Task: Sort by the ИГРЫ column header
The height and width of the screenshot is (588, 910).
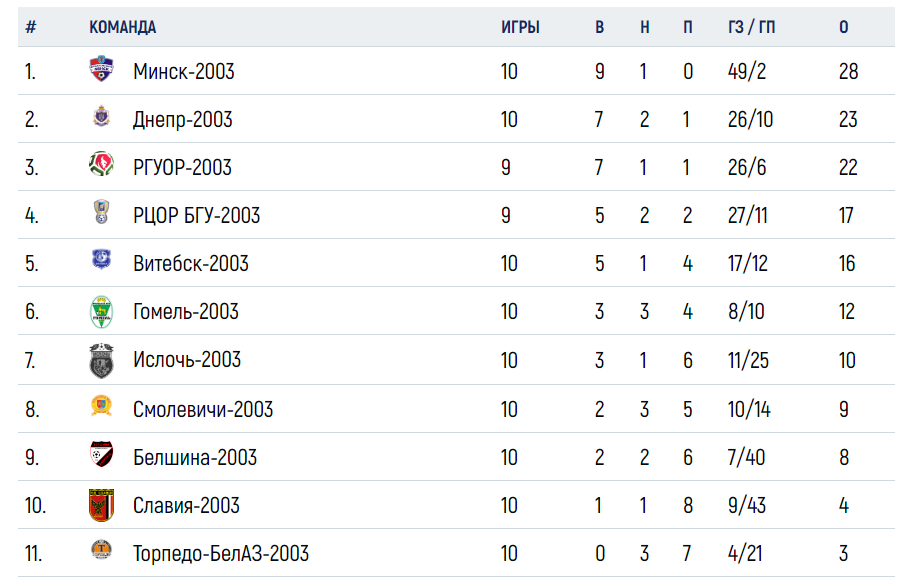Action: point(520,27)
